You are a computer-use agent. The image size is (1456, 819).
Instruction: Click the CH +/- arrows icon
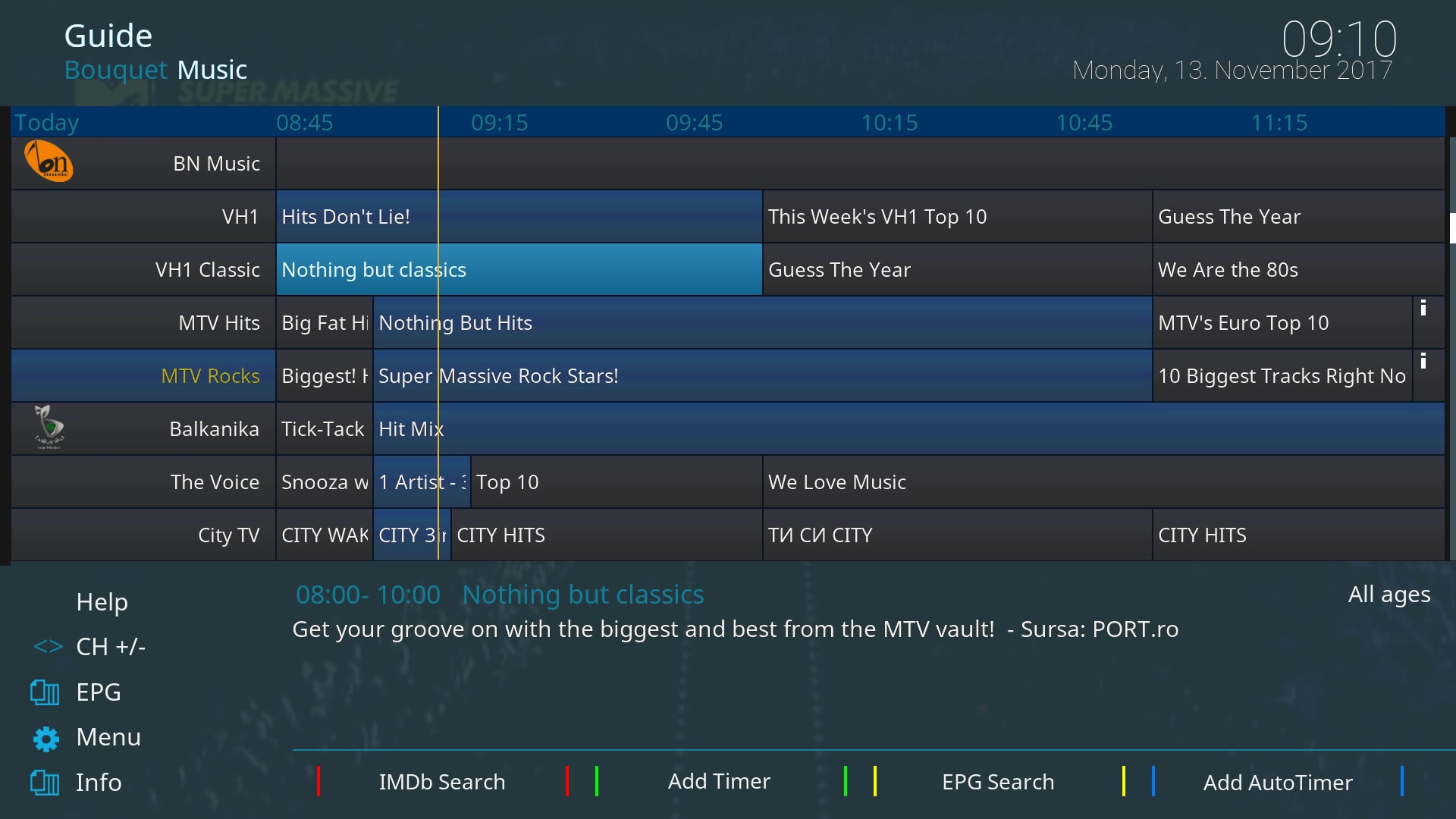48,647
